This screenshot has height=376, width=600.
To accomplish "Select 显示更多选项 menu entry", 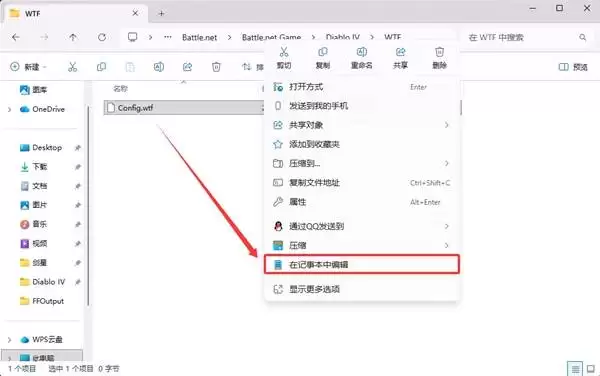I will 362,289.
